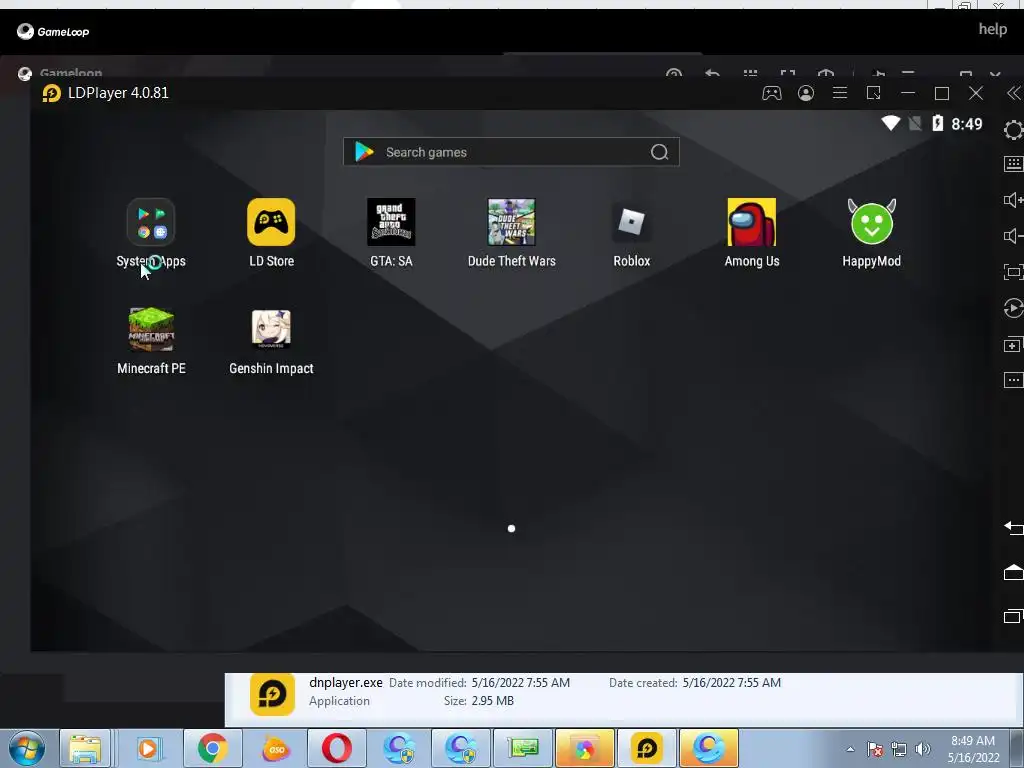Screen dimensions: 1024x768
Task: Click the Wi-Fi status icon
Action: click(x=891, y=123)
